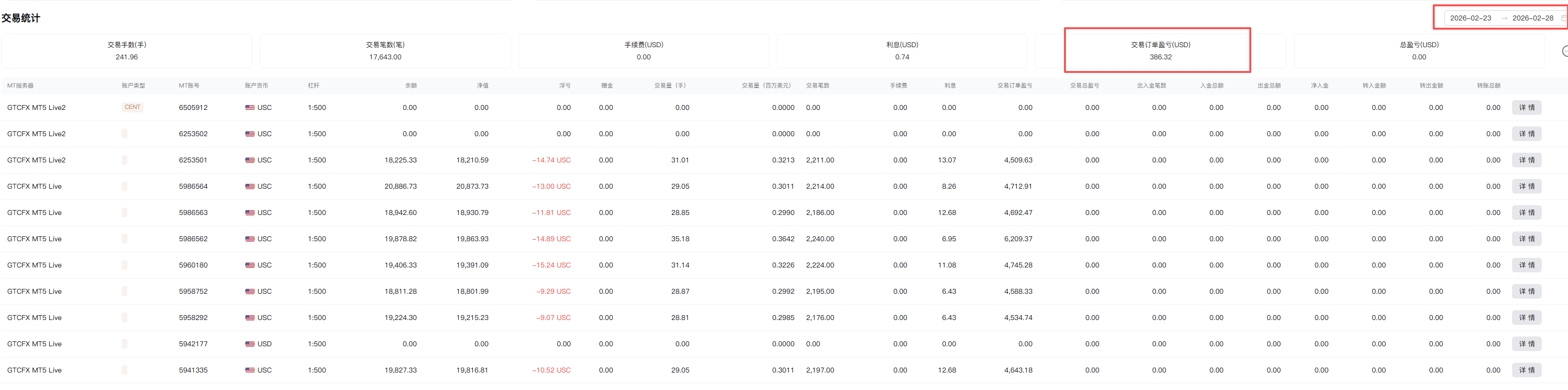Click the US flag for account 6253501

click(x=250, y=160)
